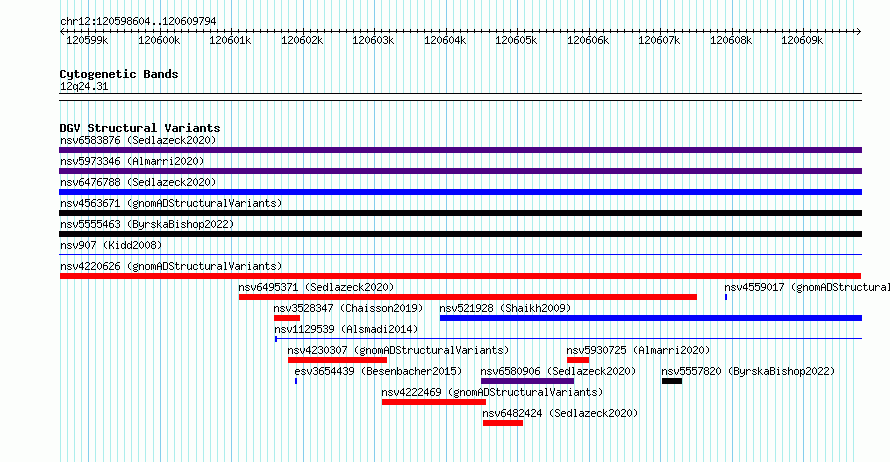The width and height of the screenshot is (890, 462).
Task: Click the DGV Structural Variants track title
Action: click(x=140, y=128)
